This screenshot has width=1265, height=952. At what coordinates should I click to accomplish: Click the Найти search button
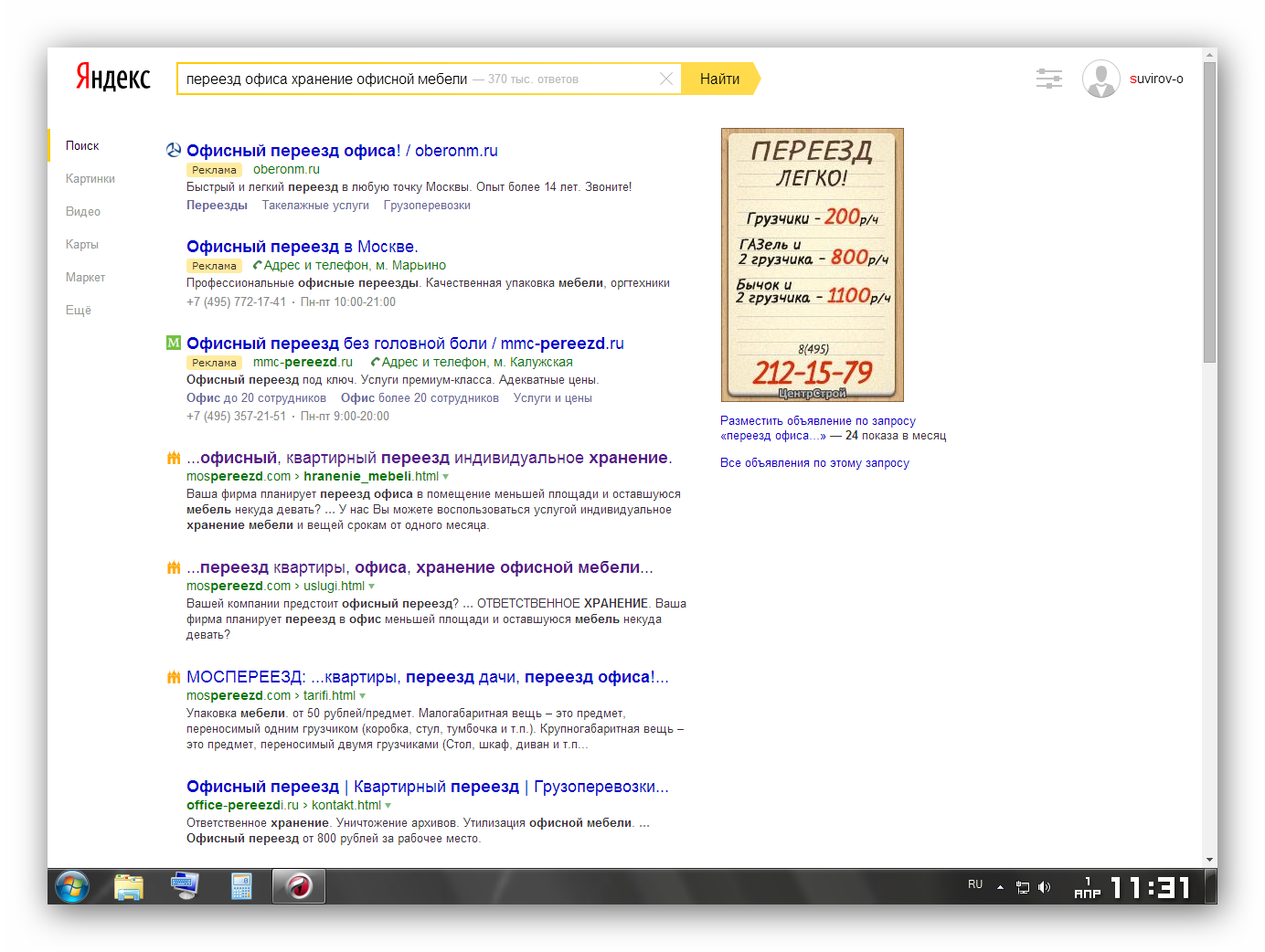pos(720,79)
